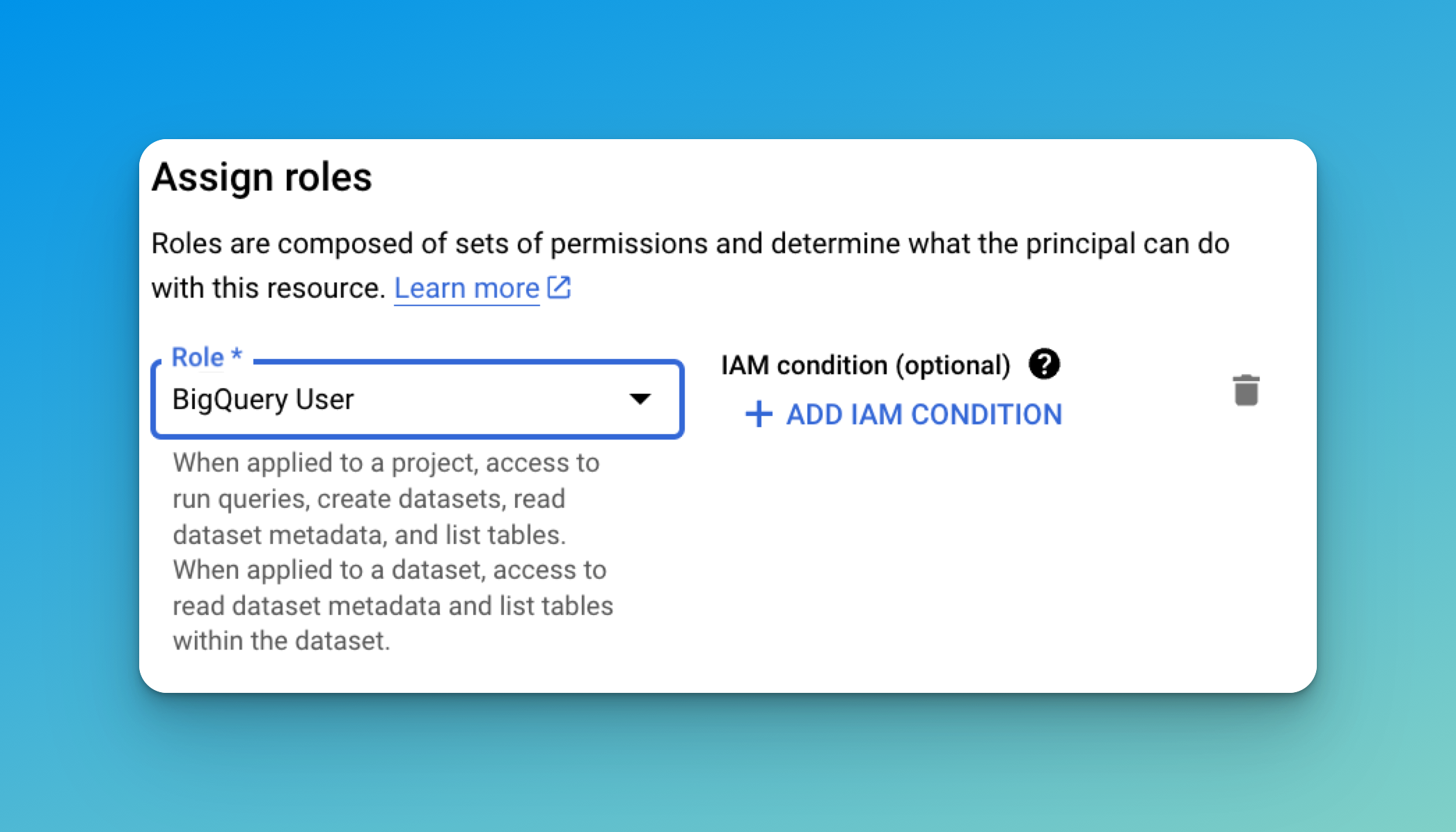Click the Assign roles heading
1456x832 pixels.
pyautogui.click(x=262, y=177)
